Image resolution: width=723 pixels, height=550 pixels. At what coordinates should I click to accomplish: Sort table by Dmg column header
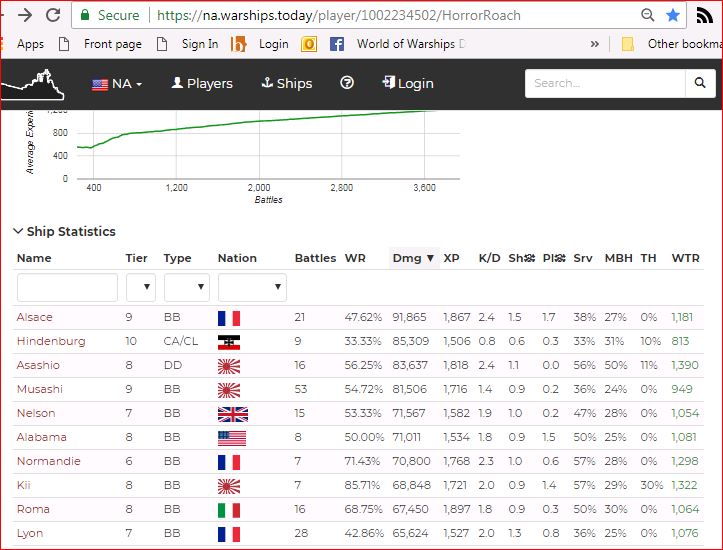coord(412,258)
